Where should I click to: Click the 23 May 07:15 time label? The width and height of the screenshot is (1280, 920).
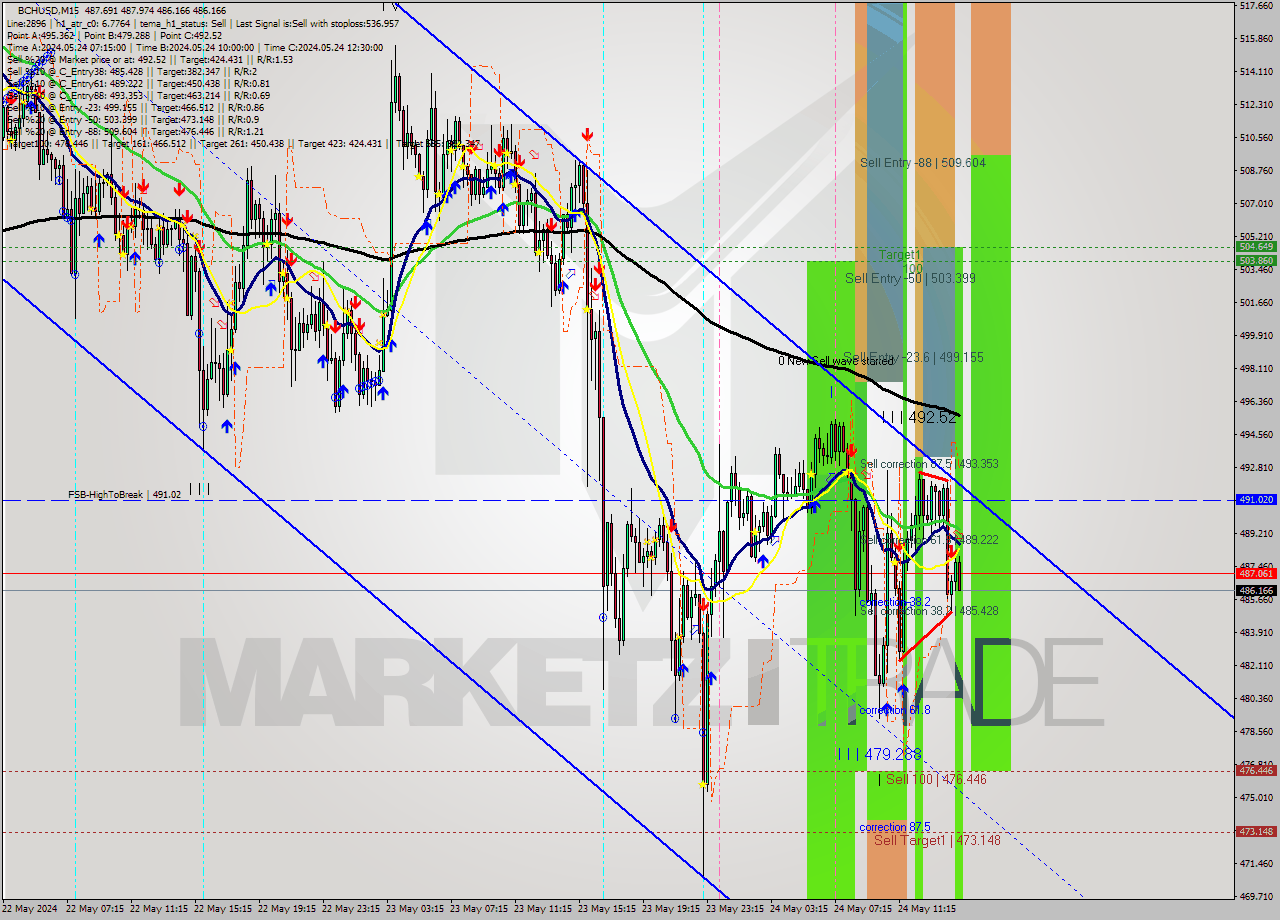(479, 909)
